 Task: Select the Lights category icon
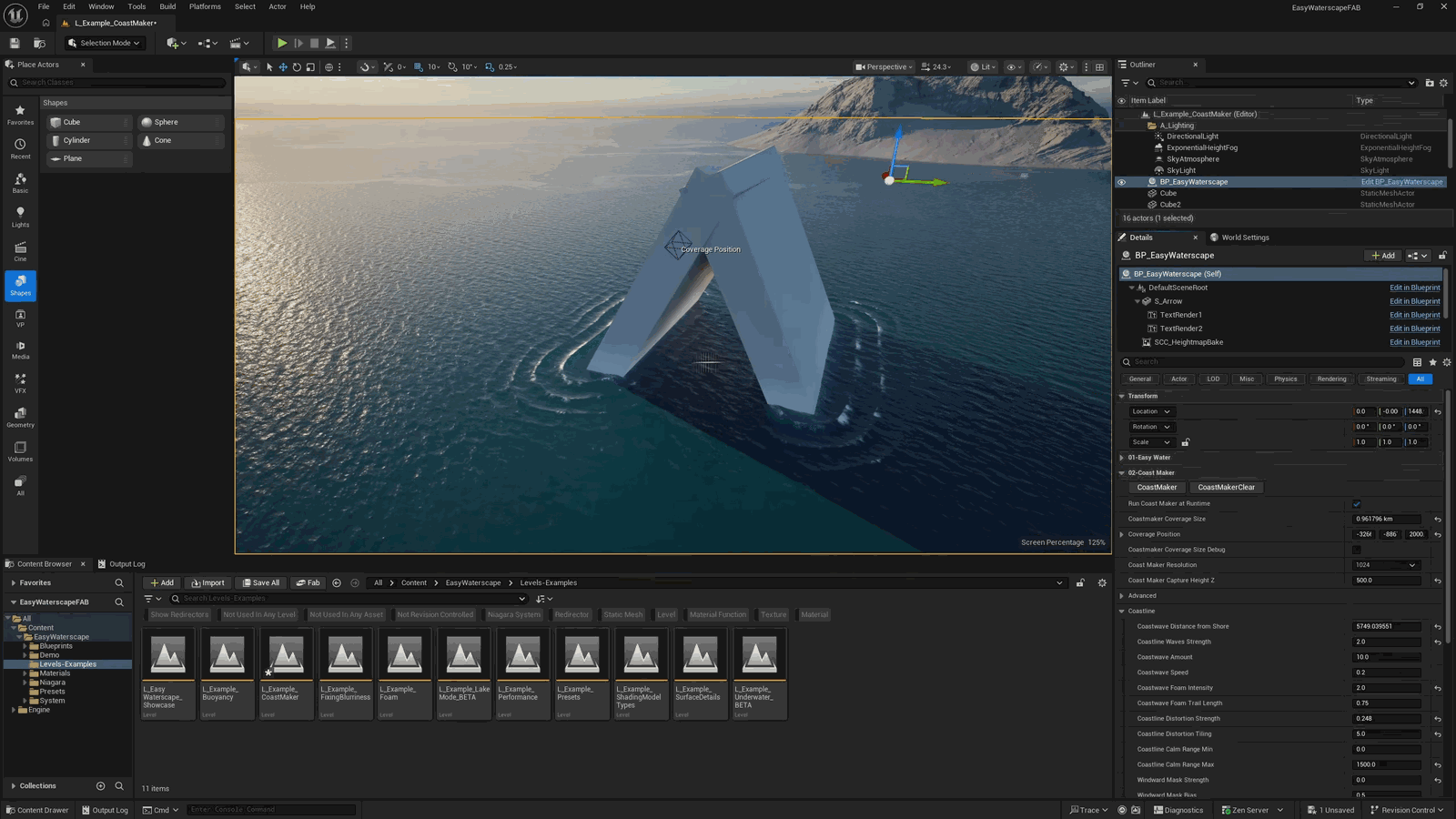click(x=20, y=217)
